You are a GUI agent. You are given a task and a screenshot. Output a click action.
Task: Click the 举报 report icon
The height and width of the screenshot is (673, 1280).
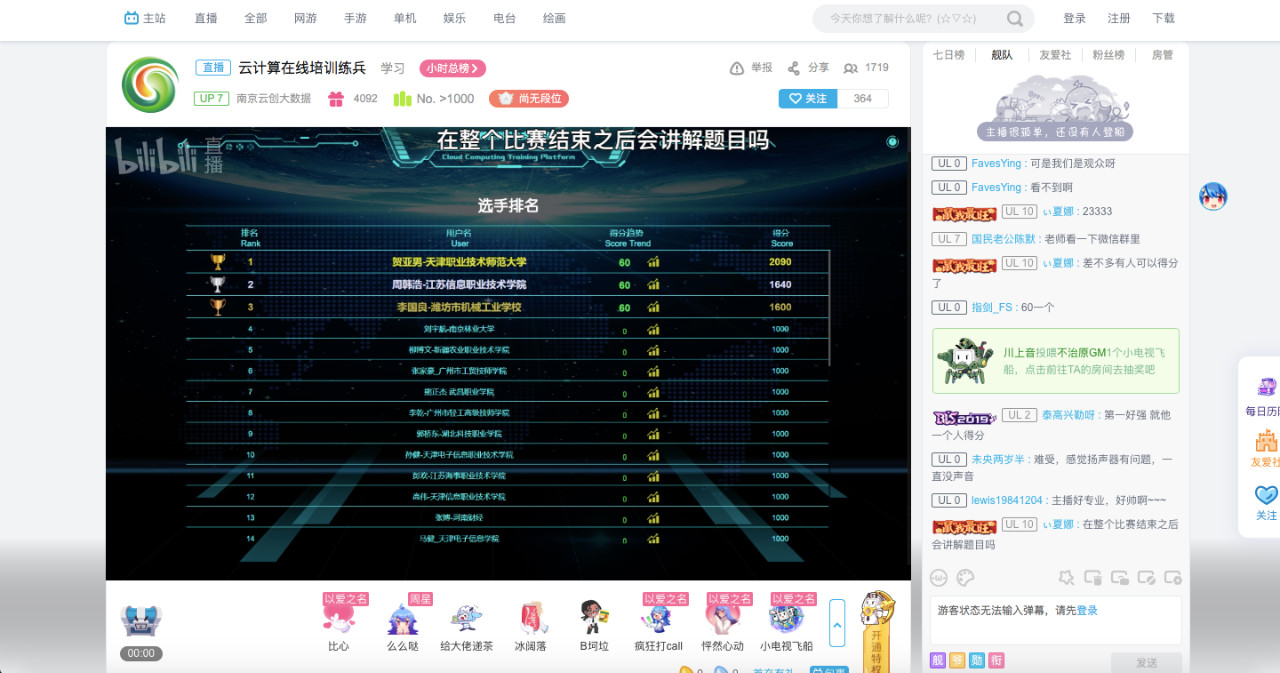tap(737, 68)
